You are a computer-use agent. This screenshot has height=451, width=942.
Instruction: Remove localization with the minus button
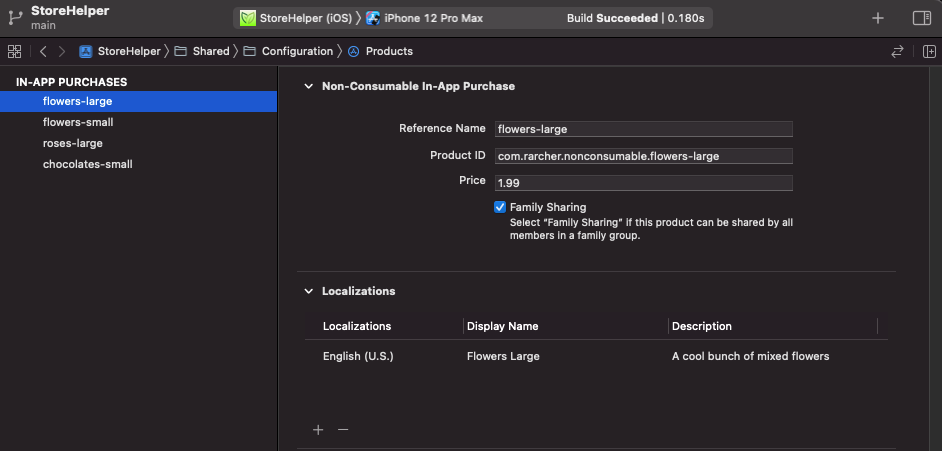tap(343, 430)
